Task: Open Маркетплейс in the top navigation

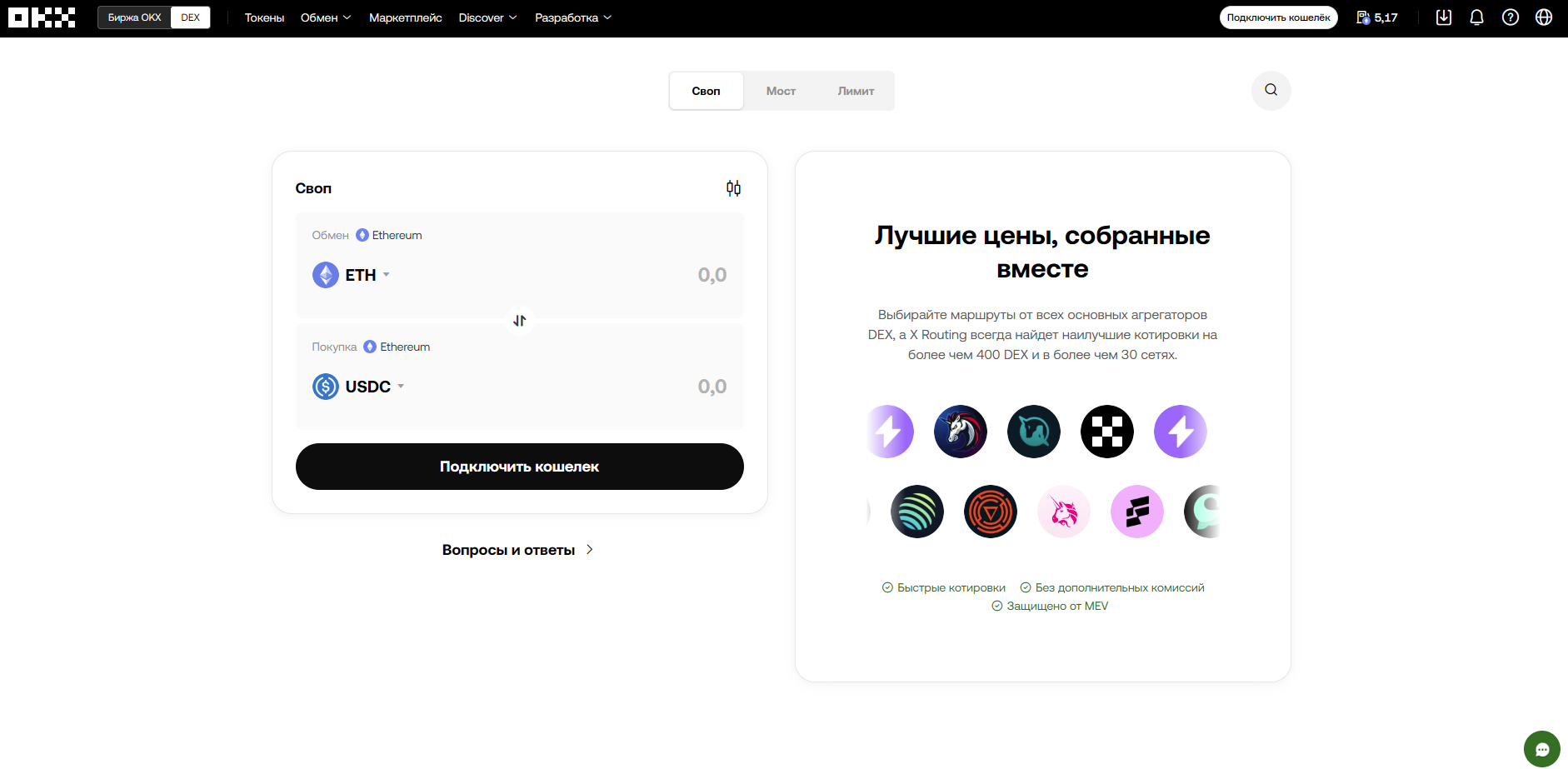Action: click(405, 17)
